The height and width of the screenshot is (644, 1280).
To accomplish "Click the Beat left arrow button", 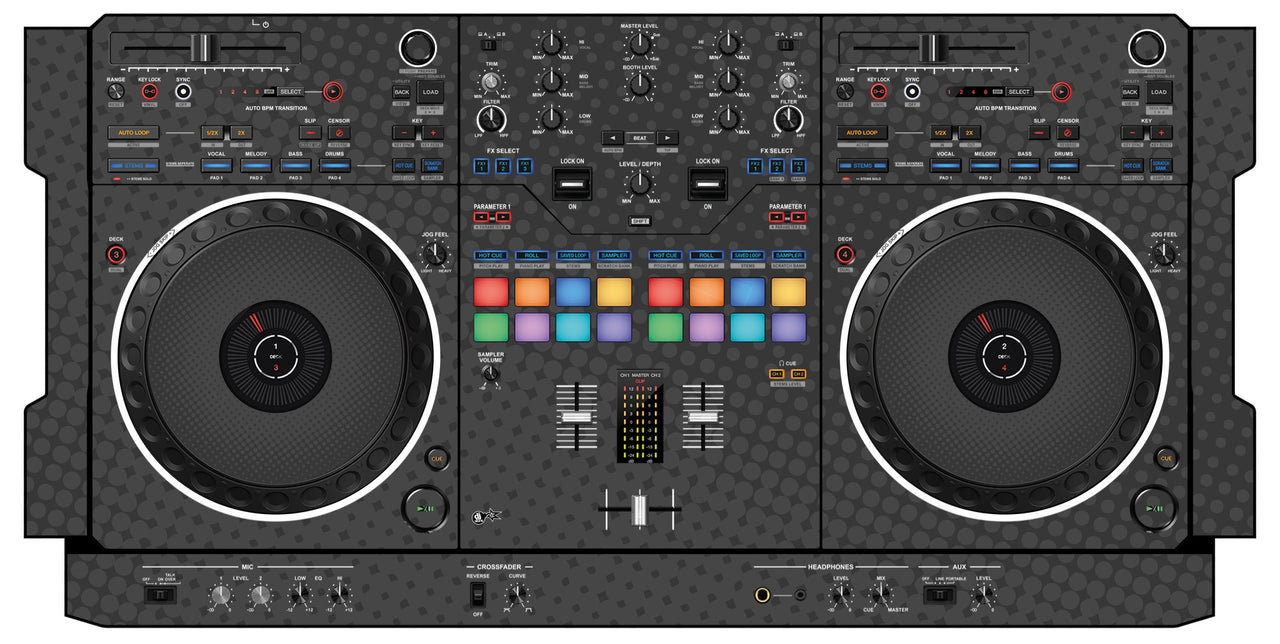I will pos(611,138).
